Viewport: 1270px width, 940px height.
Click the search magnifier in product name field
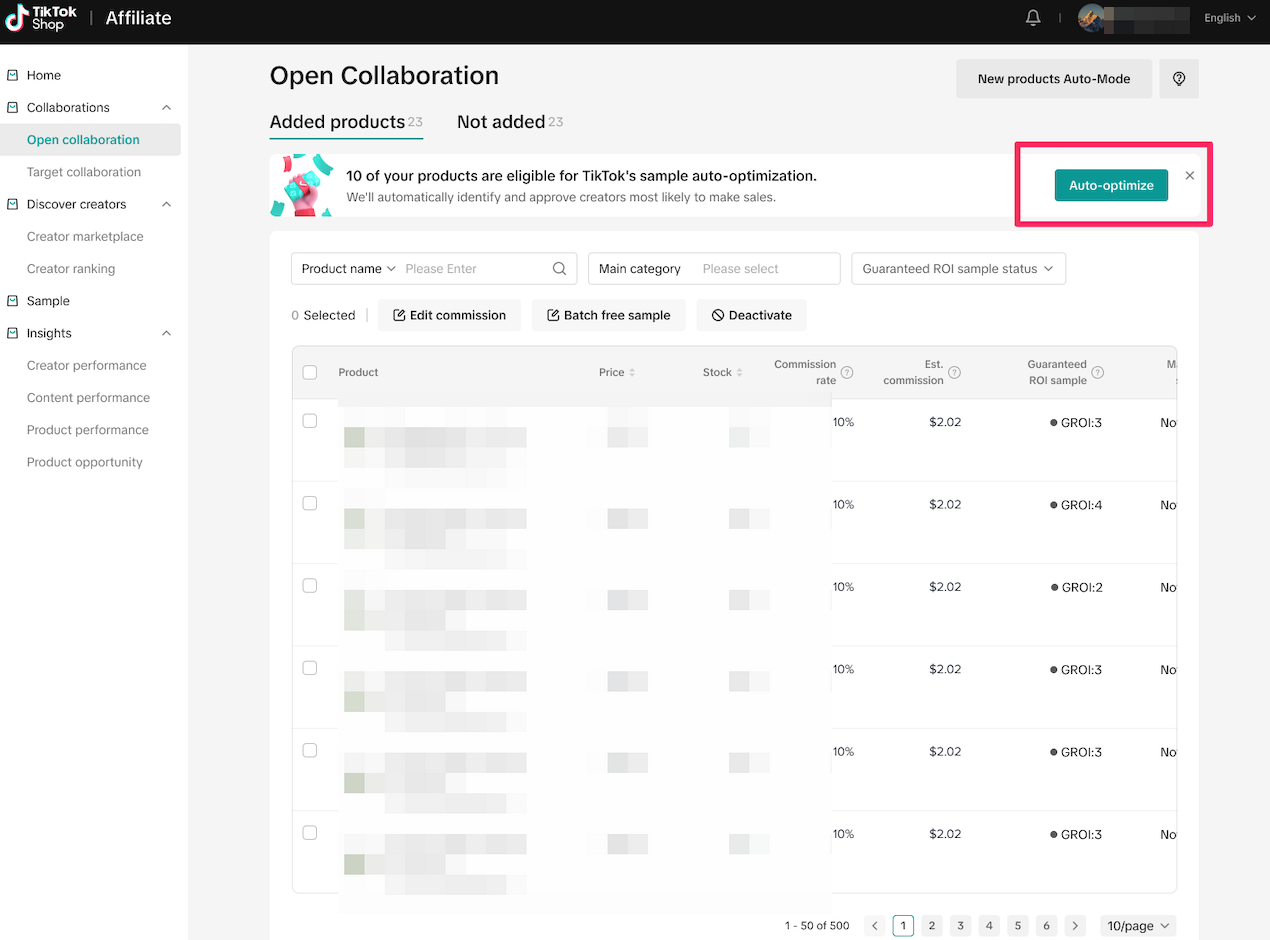point(560,269)
